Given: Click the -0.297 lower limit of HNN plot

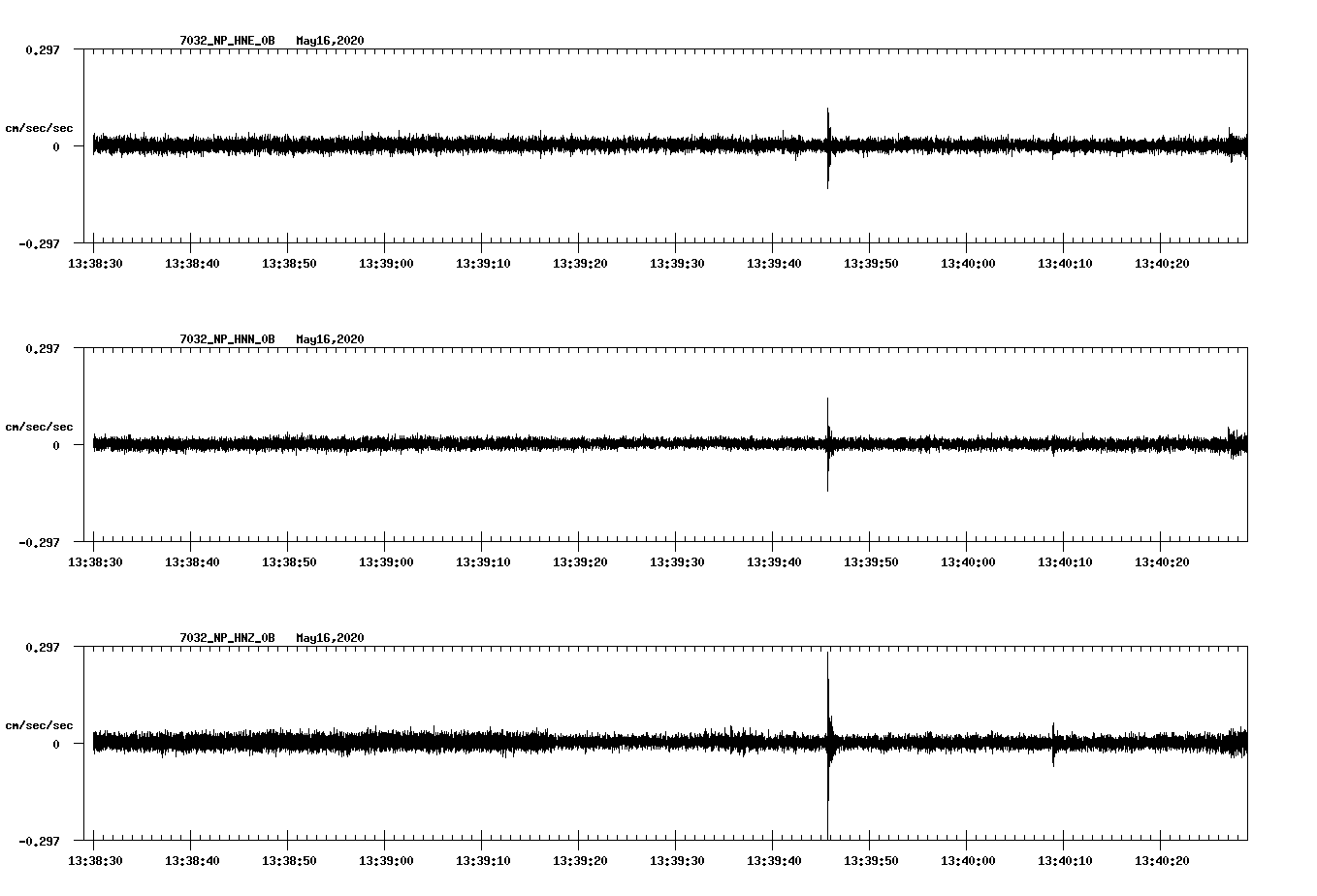Looking at the screenshot, I should [x=39, y=542].
